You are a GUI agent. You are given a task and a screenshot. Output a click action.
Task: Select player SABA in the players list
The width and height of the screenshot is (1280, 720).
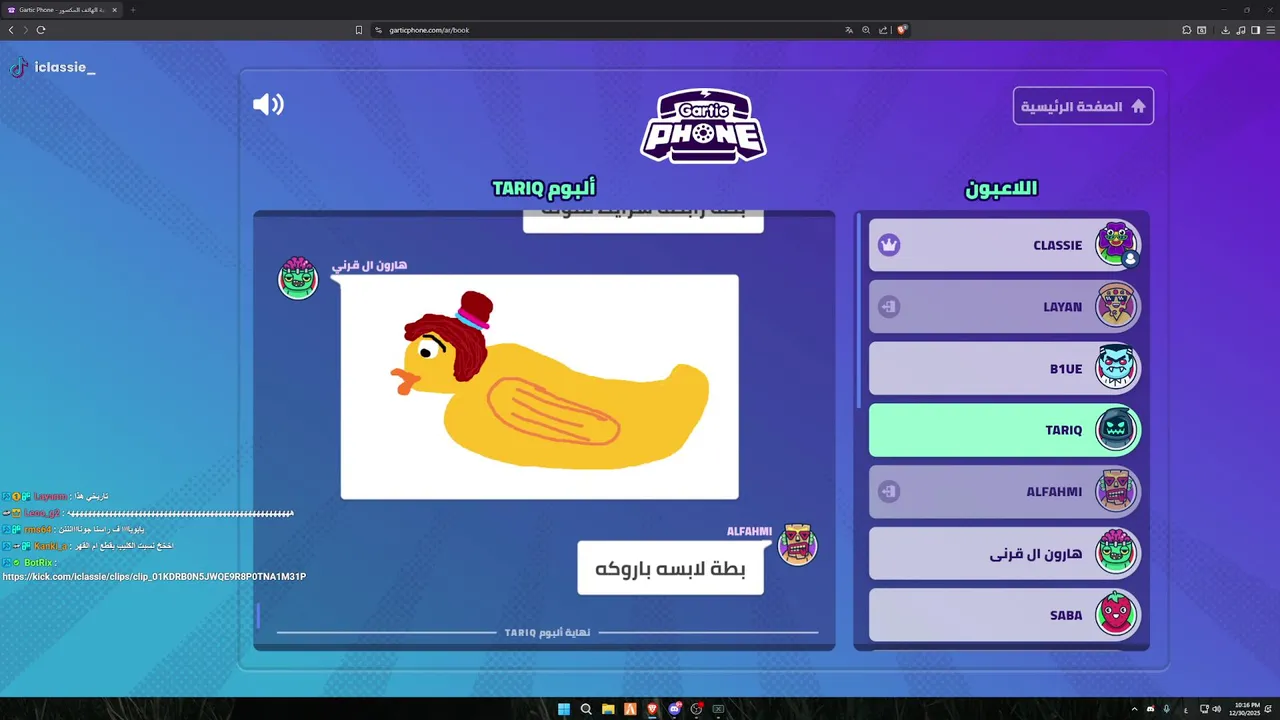coord(1004,615)
